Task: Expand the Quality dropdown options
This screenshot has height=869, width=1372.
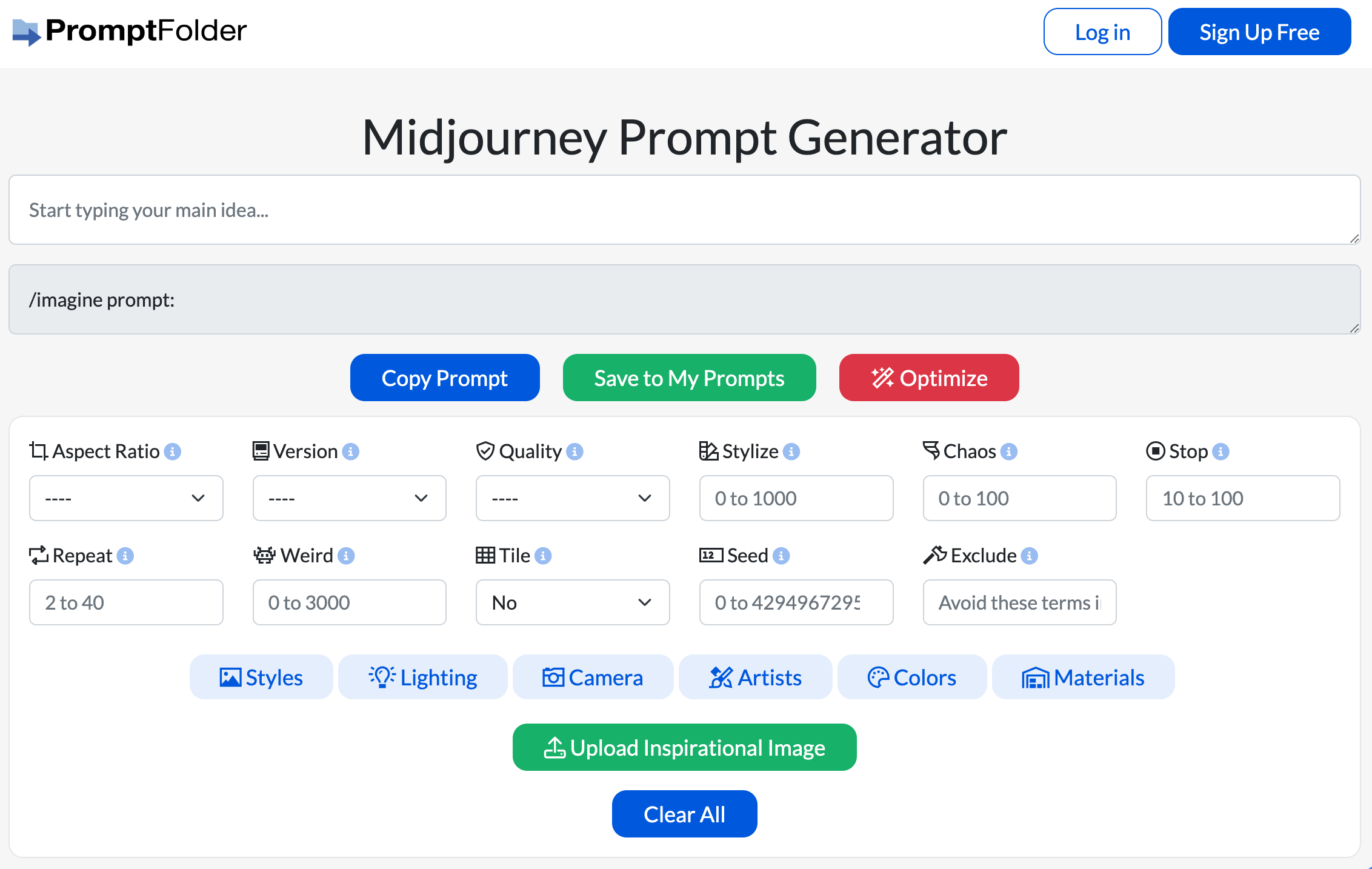Action: tap(572, 497)
